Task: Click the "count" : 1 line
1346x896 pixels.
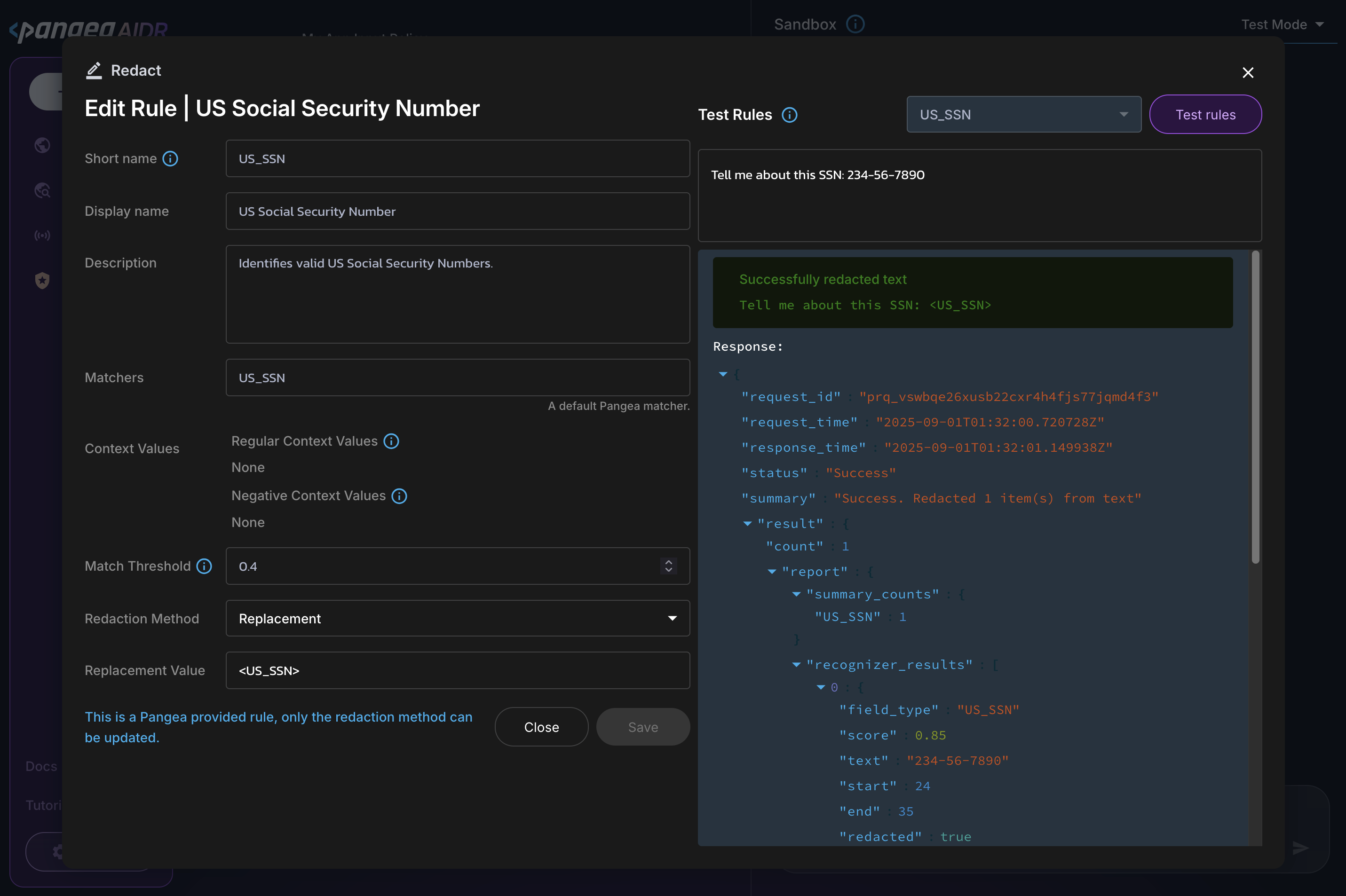Action: click(807, 547)
